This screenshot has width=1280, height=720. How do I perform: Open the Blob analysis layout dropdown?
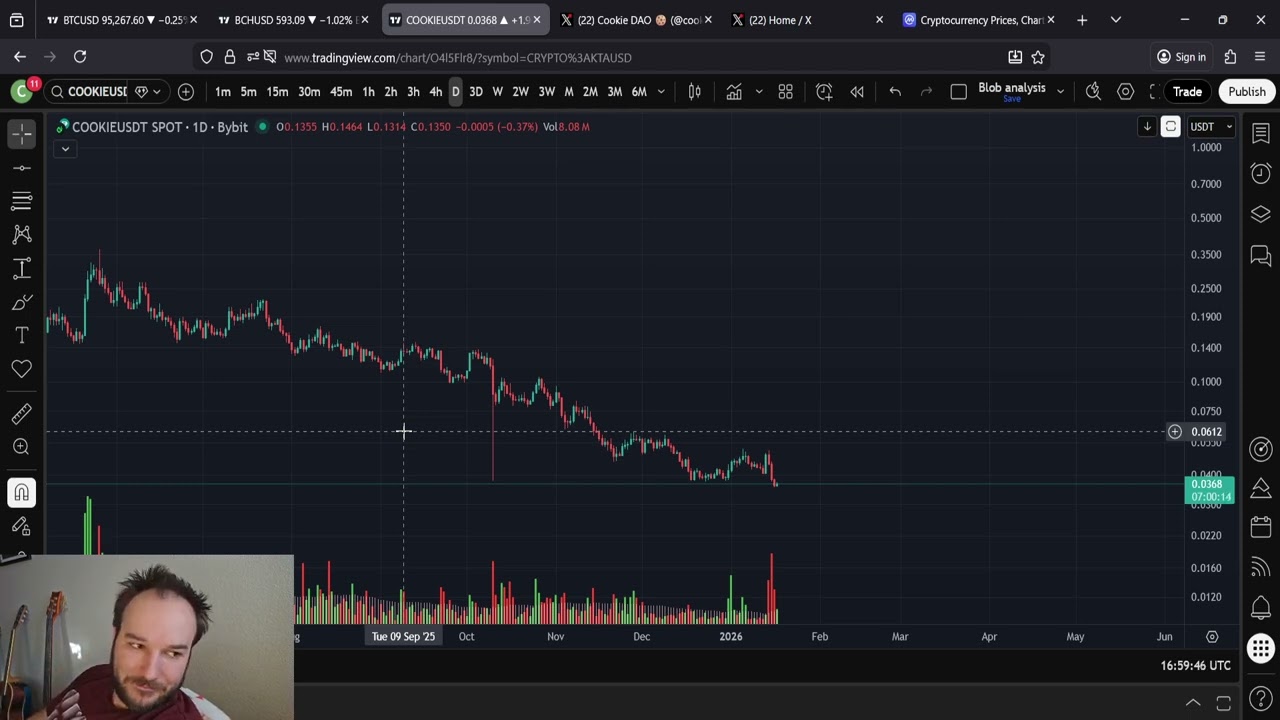1060,92
